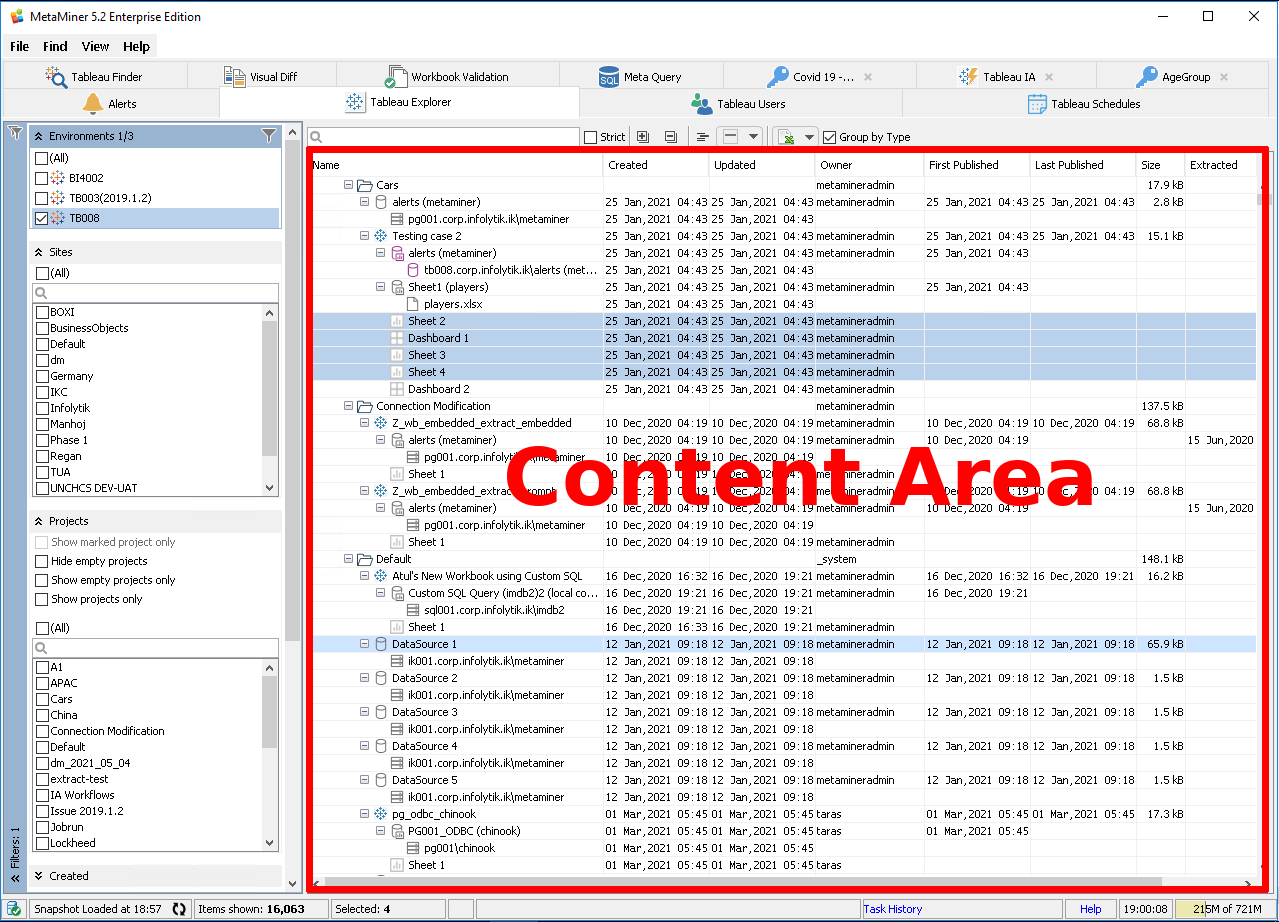Collapse the Environments section

[x=39, y=136]
